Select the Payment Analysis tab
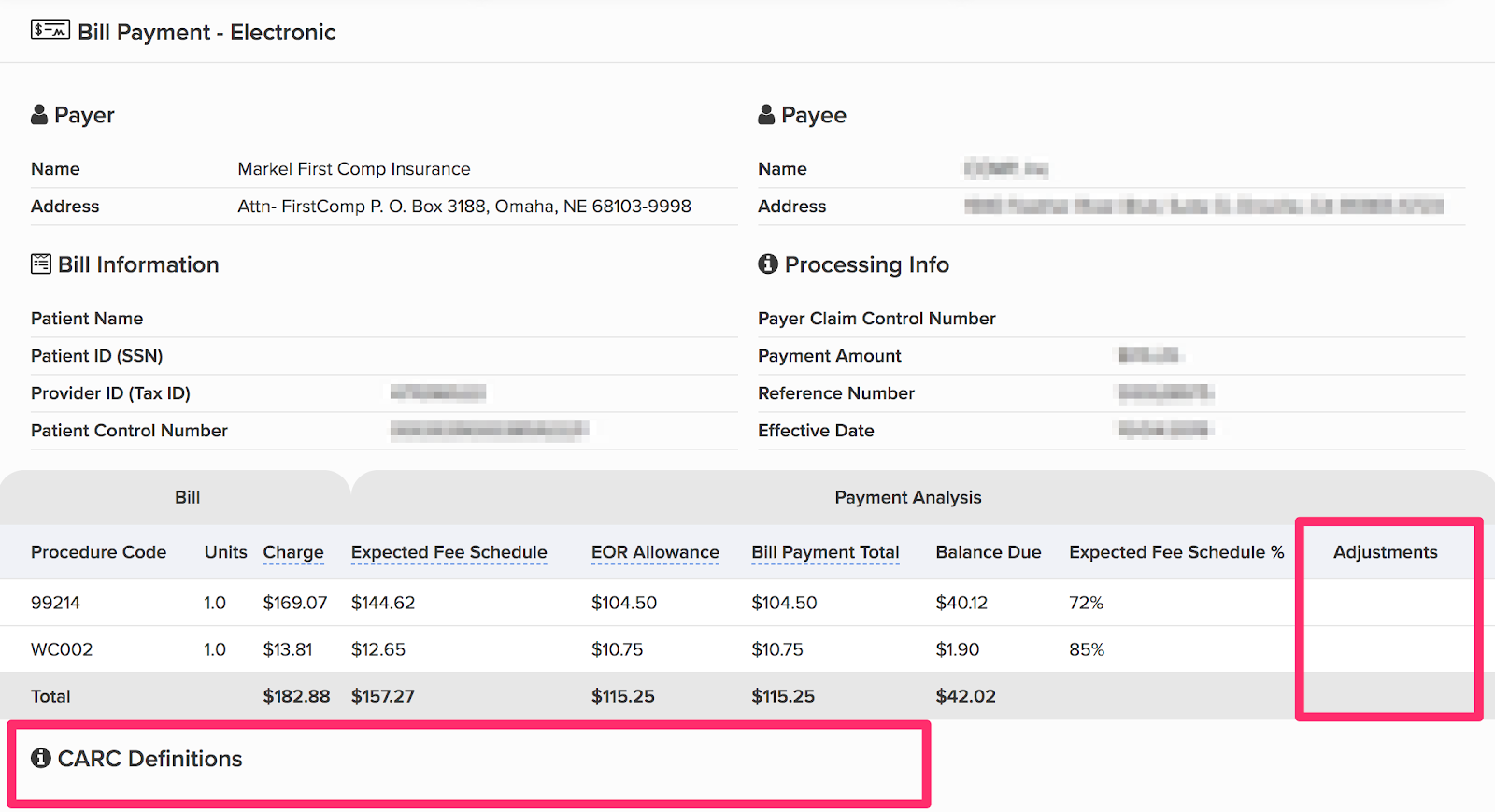Screen dimensions: 1495x812 907,497
